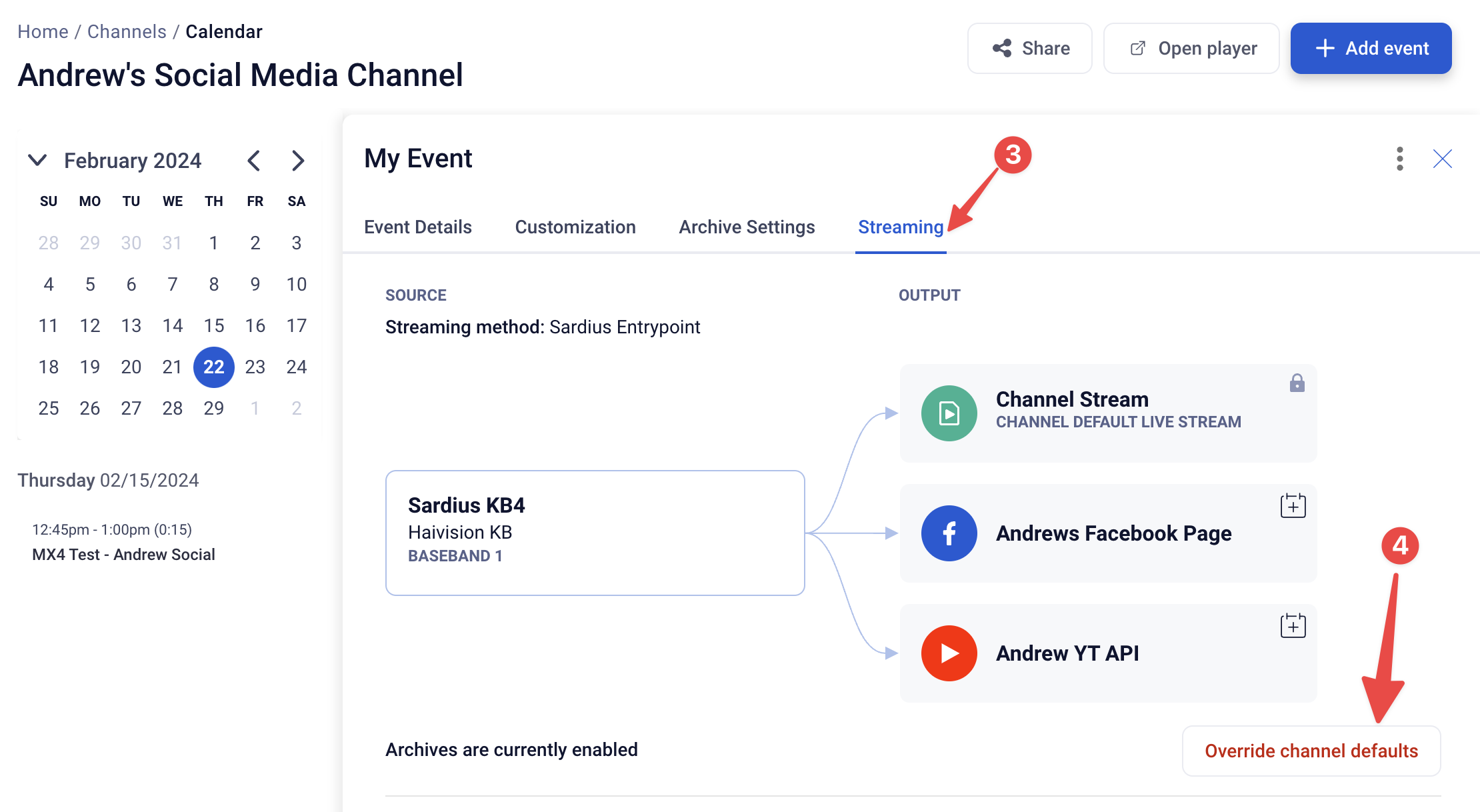Go to previous month in calendar
The width and height of the screenshot is (1480, 812).
point(253,161)
